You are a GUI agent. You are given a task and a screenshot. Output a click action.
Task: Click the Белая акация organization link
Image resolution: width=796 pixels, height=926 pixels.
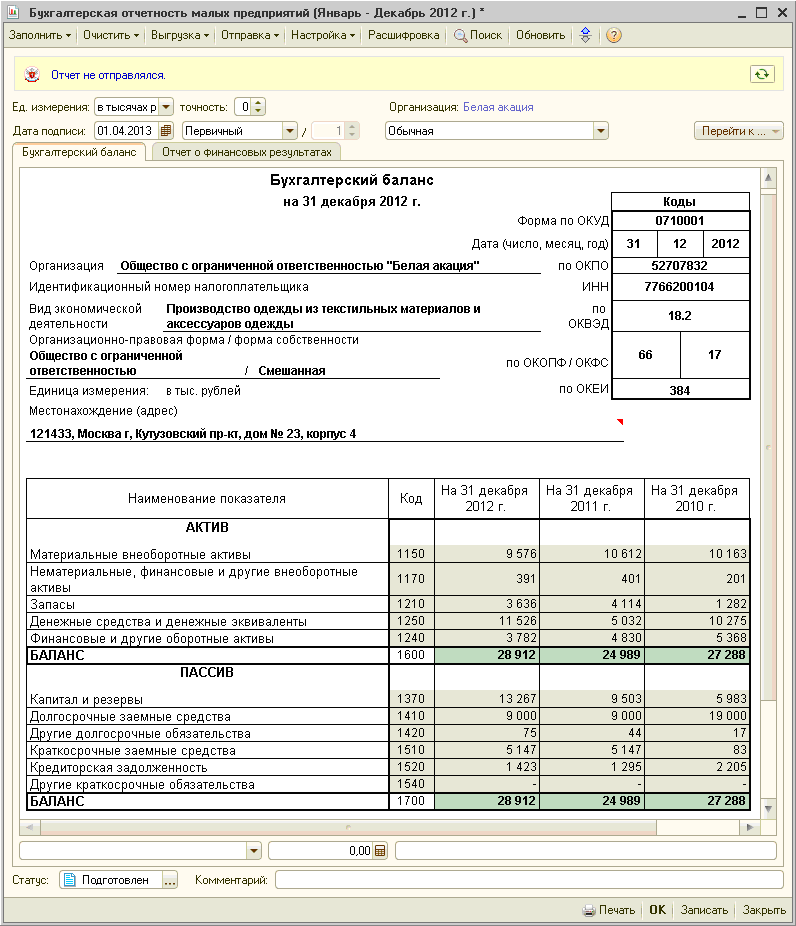click(x=498, y=107)
